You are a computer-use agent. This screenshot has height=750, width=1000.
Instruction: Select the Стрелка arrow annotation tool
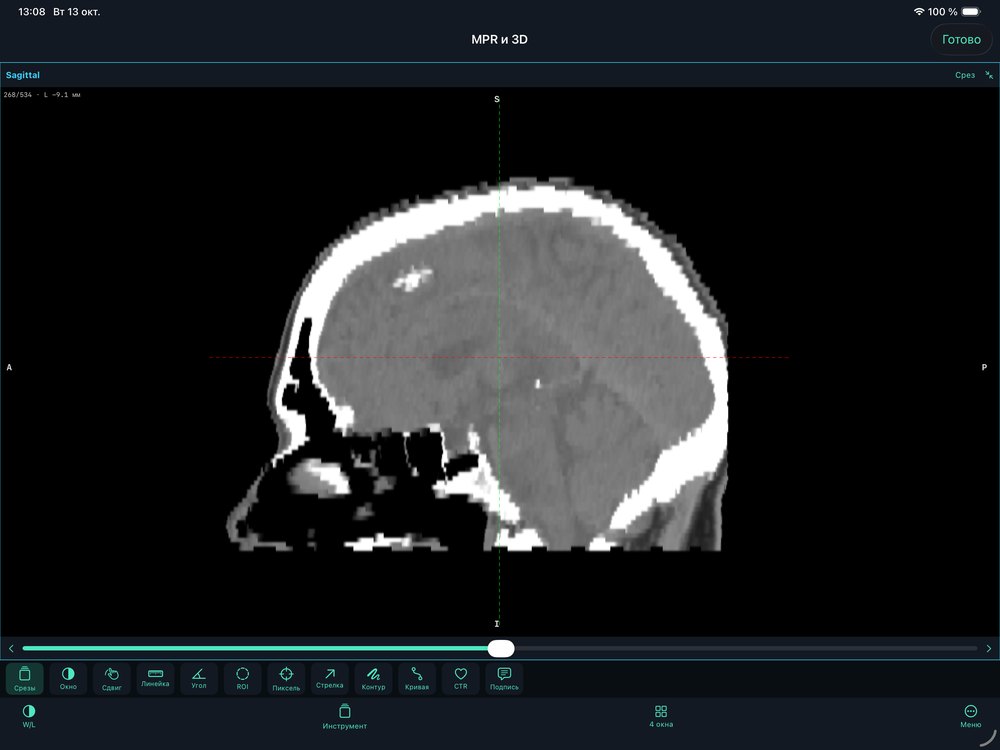click(x=330, y=679)
